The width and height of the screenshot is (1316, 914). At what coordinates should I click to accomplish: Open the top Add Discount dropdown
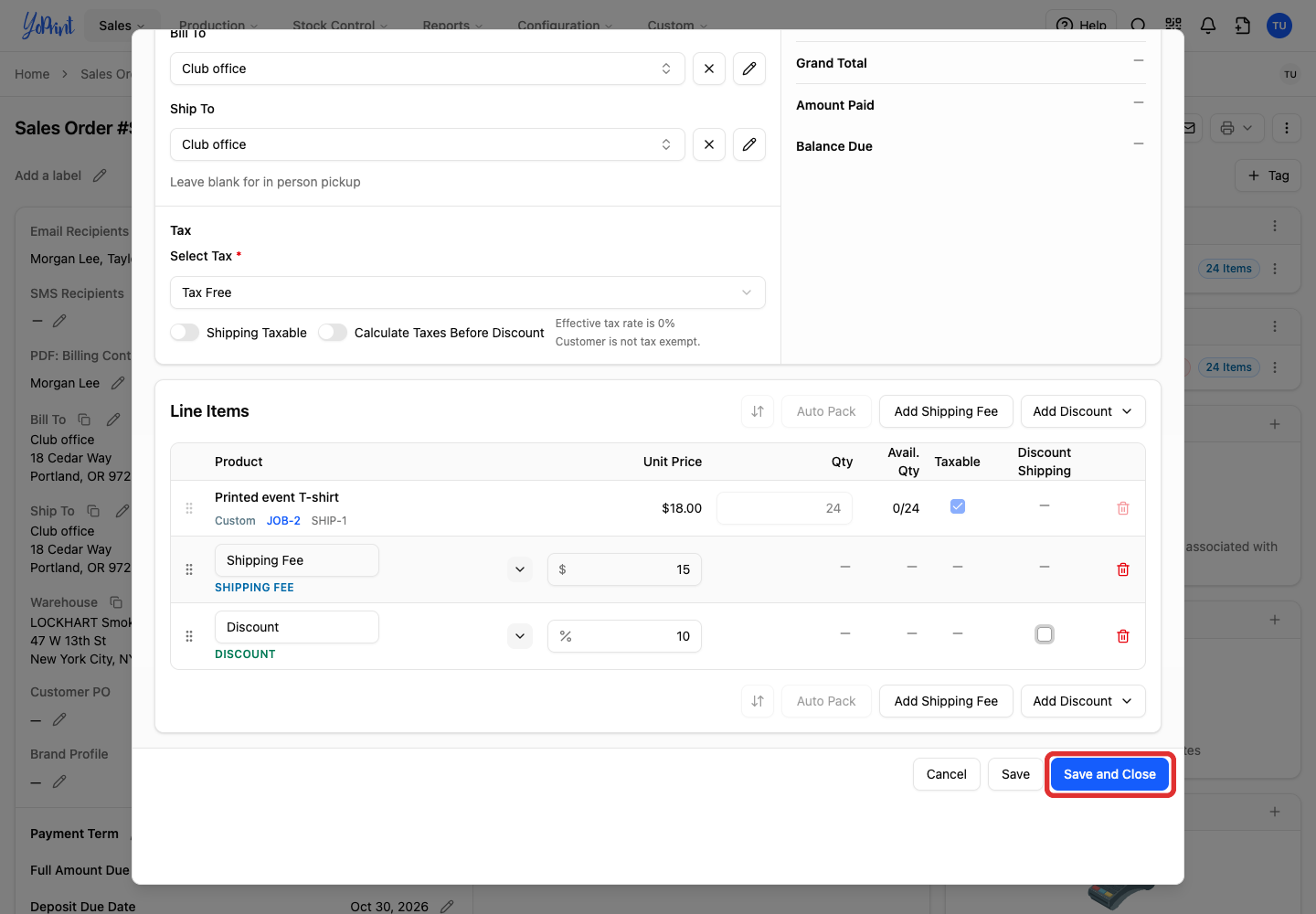pos(1083,411)
